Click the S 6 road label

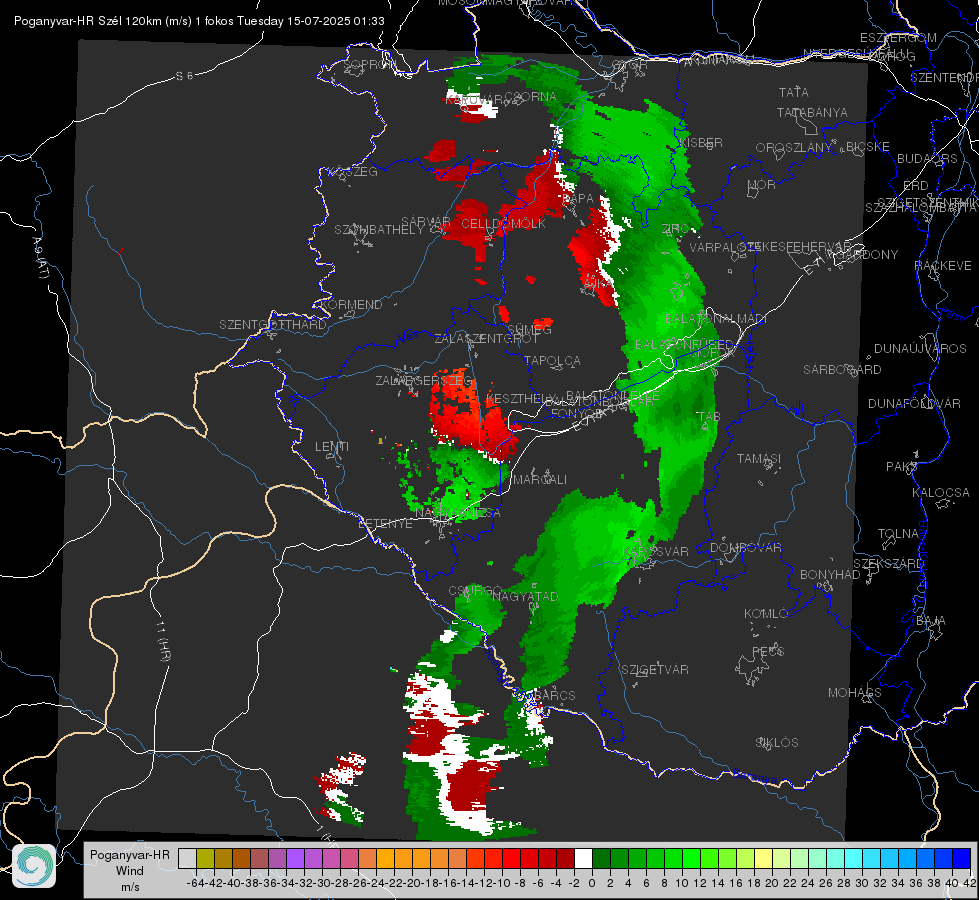184,76
